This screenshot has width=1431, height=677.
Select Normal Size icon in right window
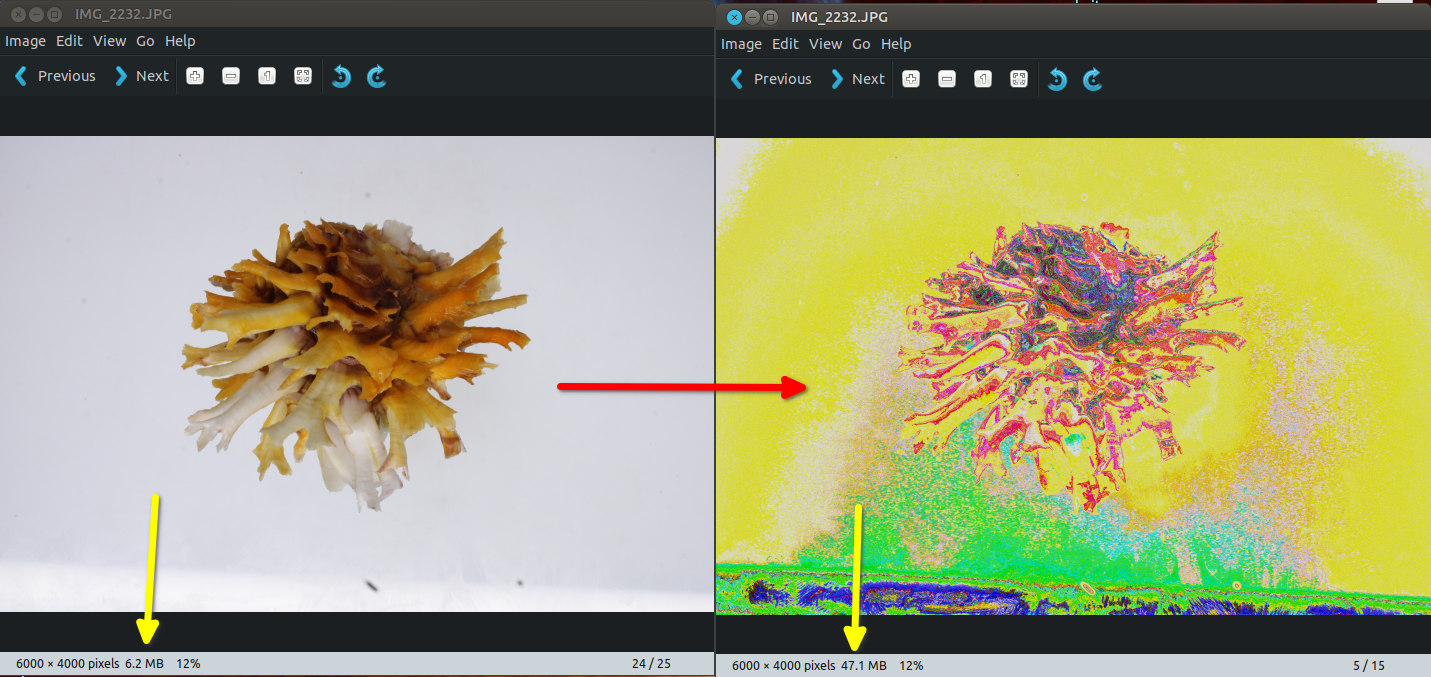click(983, 79)
